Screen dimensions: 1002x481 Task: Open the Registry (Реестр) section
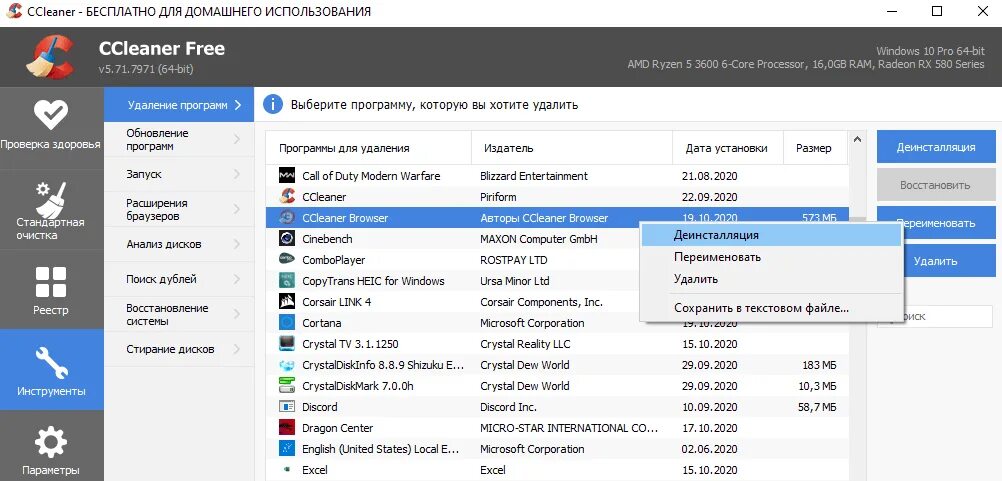click(x=51, y=289)
